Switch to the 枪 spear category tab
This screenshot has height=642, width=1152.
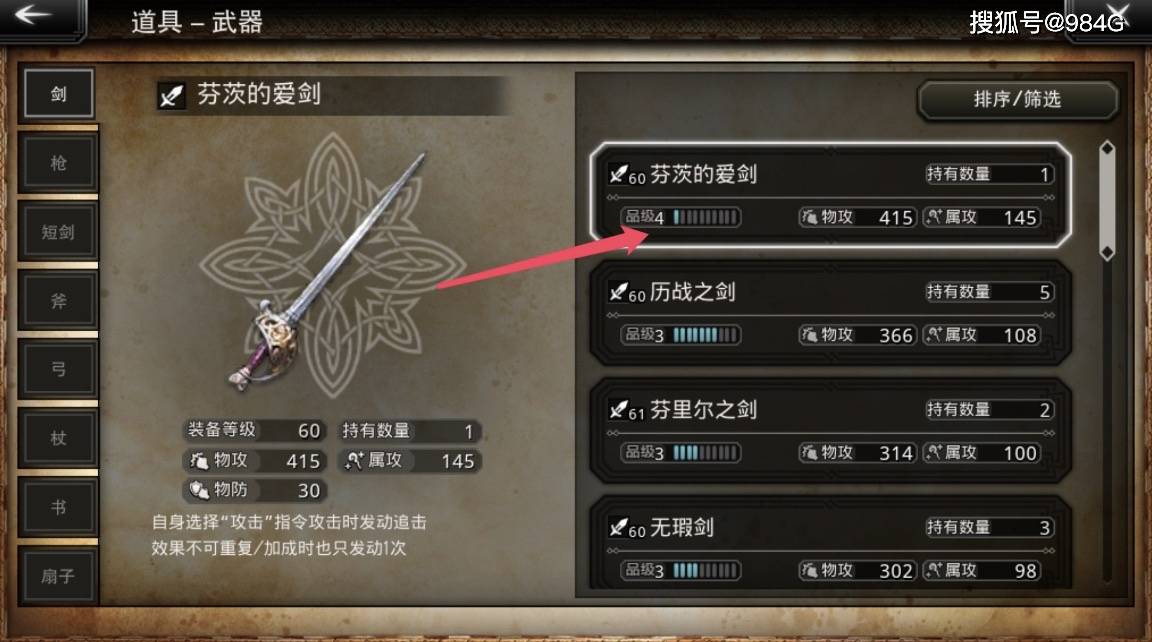click(x=59, y=162)
